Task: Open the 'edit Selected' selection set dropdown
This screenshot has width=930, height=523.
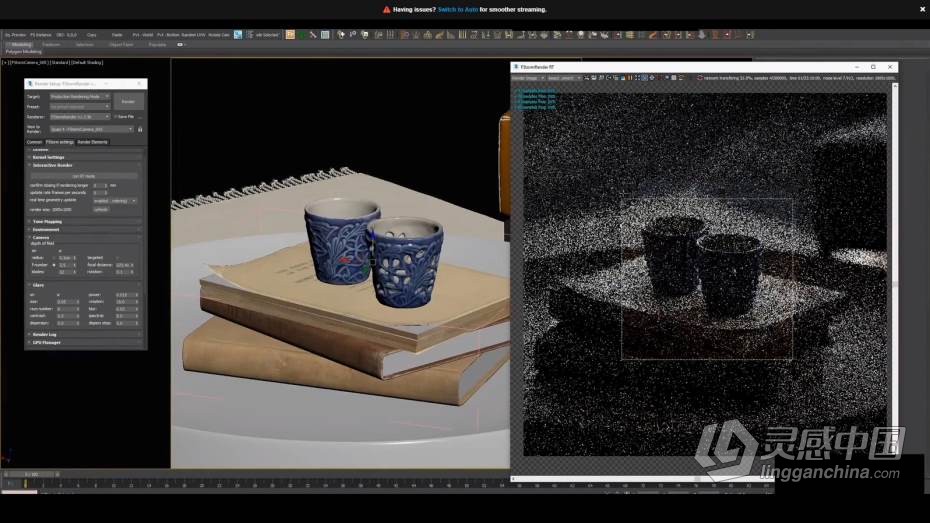Action: [267, 35]
